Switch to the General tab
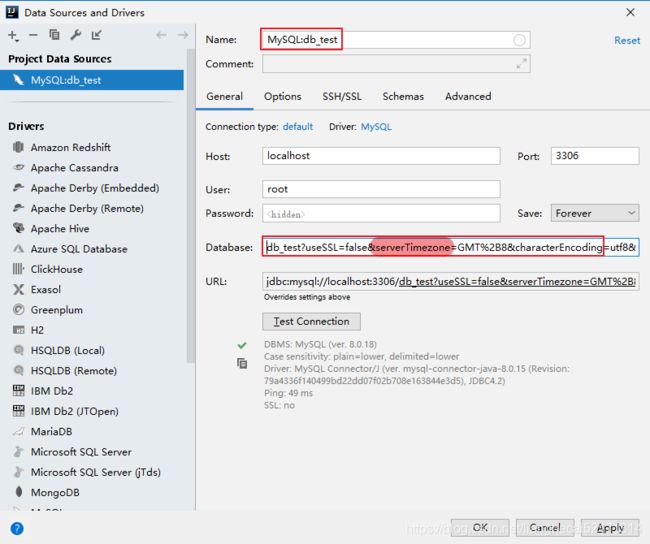 [x=225, y=96]
